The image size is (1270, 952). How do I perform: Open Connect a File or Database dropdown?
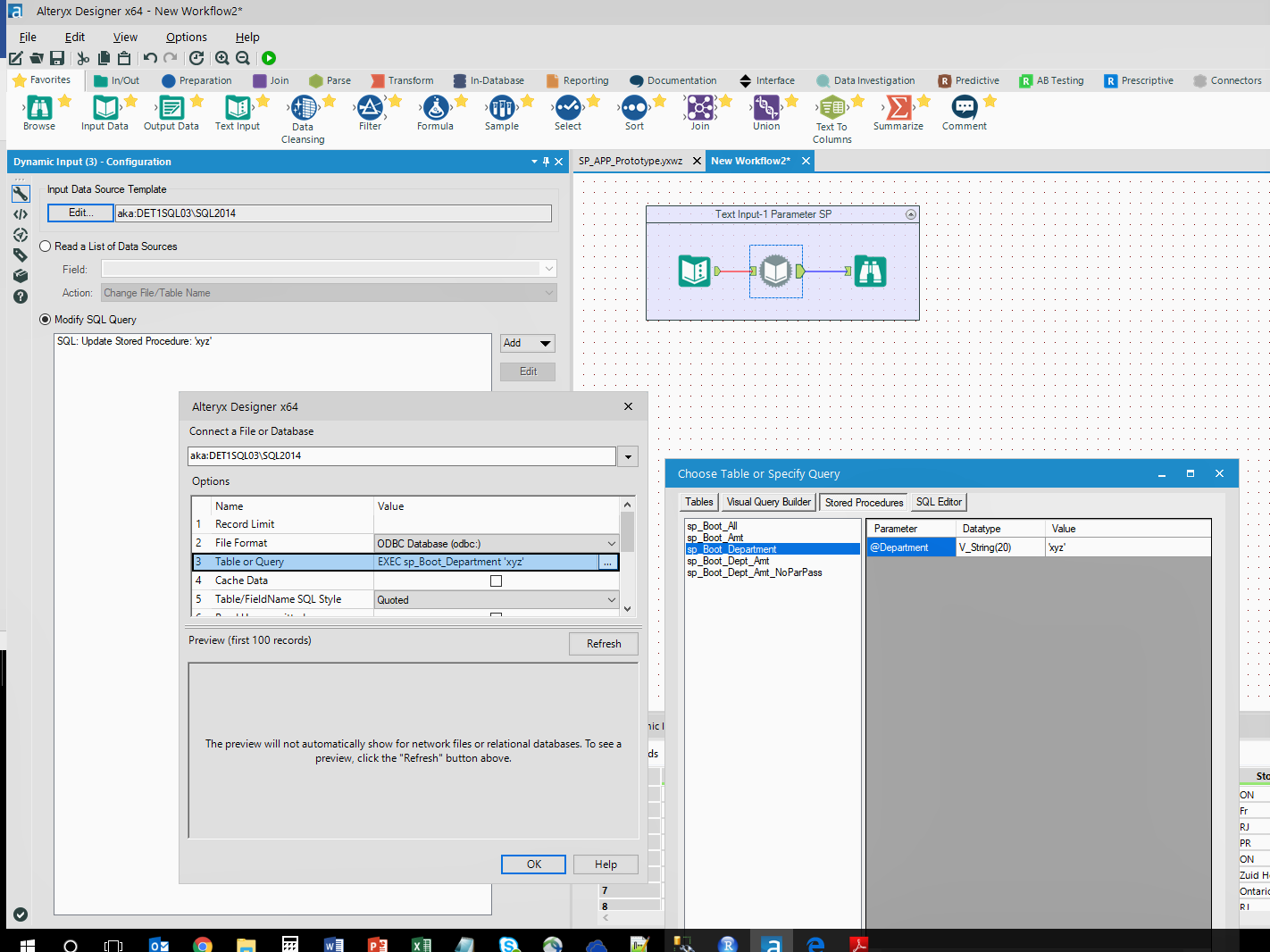[629, 456]
